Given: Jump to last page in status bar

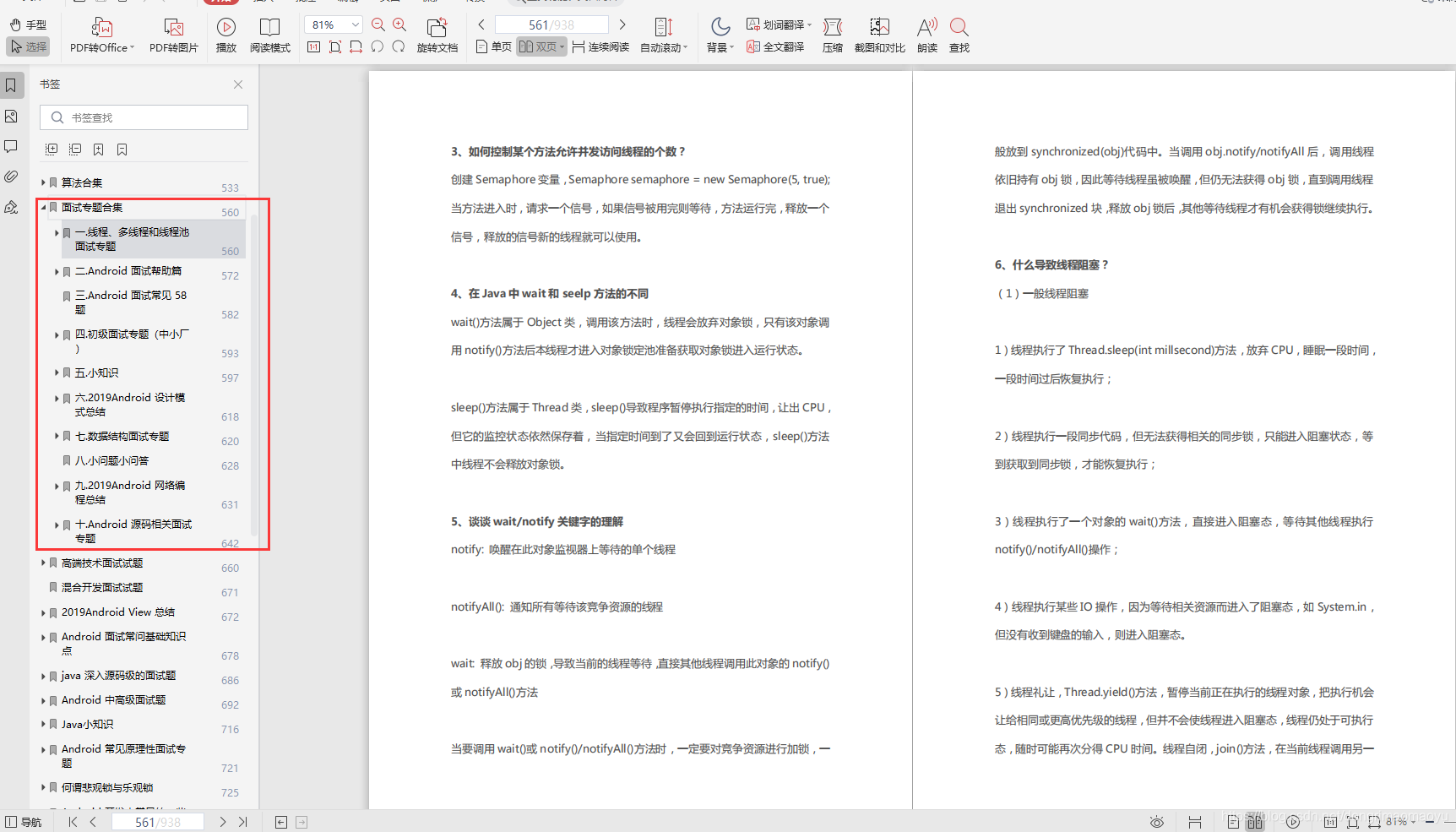Looking at the screenshot, I should click(x=243, y=822).
